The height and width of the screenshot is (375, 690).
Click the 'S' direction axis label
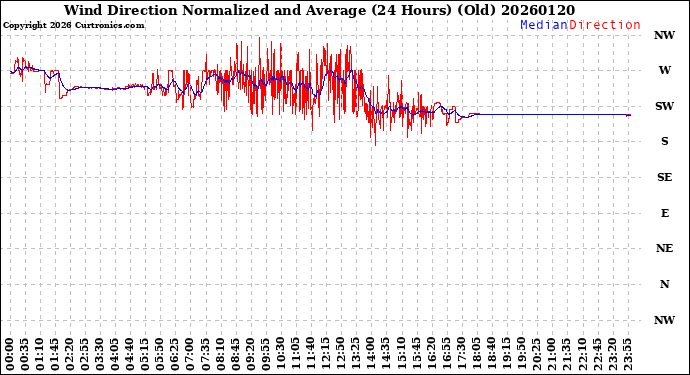665,141
